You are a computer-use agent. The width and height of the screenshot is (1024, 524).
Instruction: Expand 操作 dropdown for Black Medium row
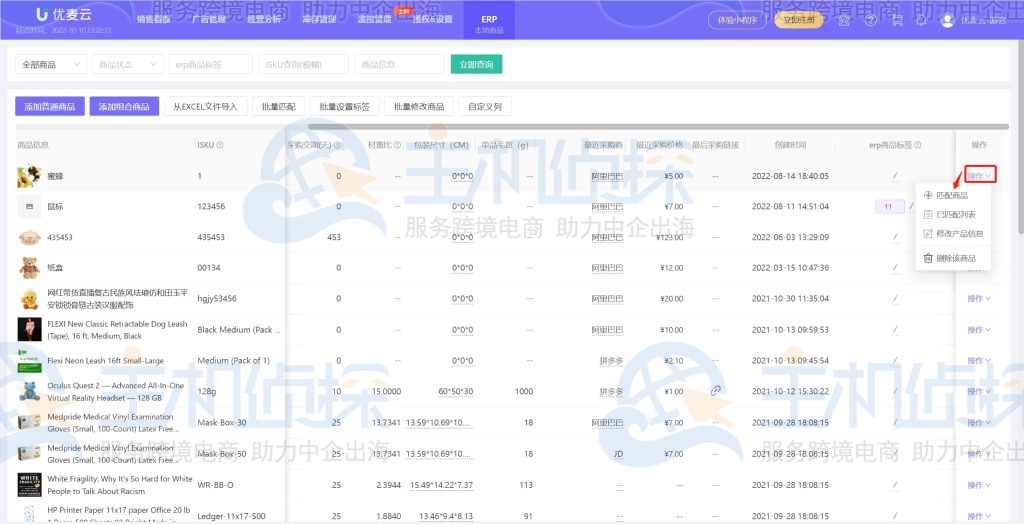point(979,329)
